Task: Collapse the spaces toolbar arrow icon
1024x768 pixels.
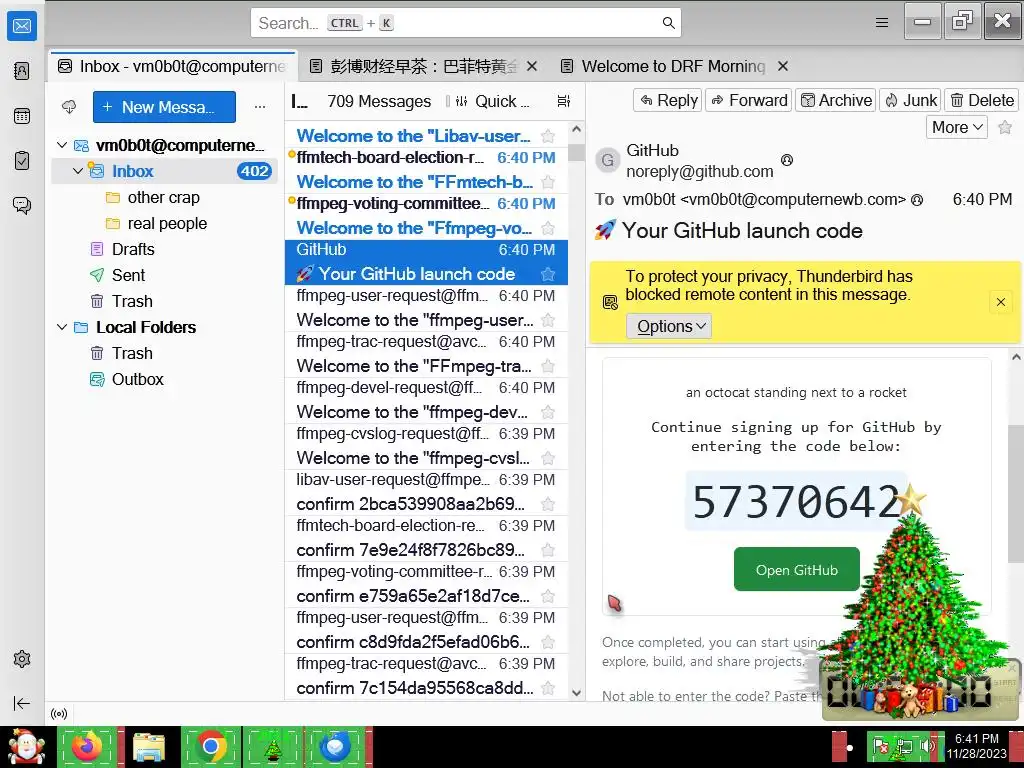Action: [x=22, y=703]
